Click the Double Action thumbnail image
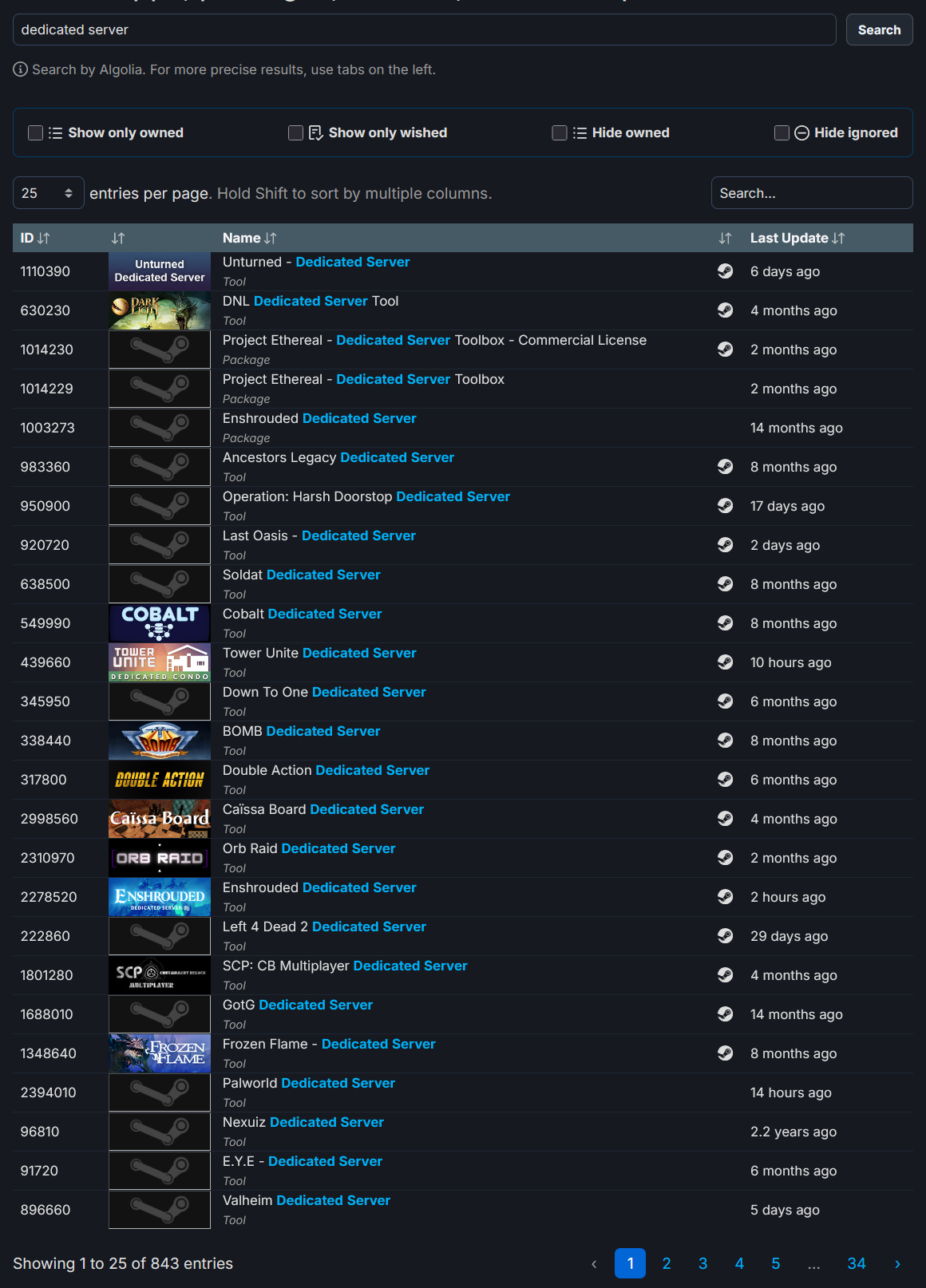 [160, 780]
